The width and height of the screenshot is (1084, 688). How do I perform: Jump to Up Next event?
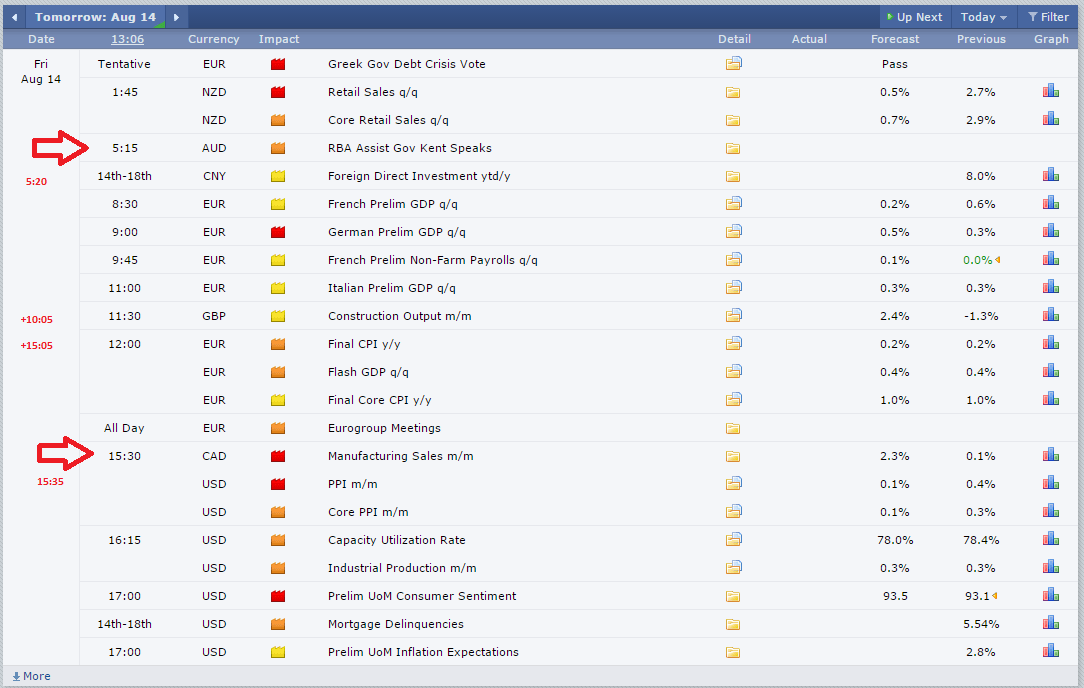tap(913, 17)
